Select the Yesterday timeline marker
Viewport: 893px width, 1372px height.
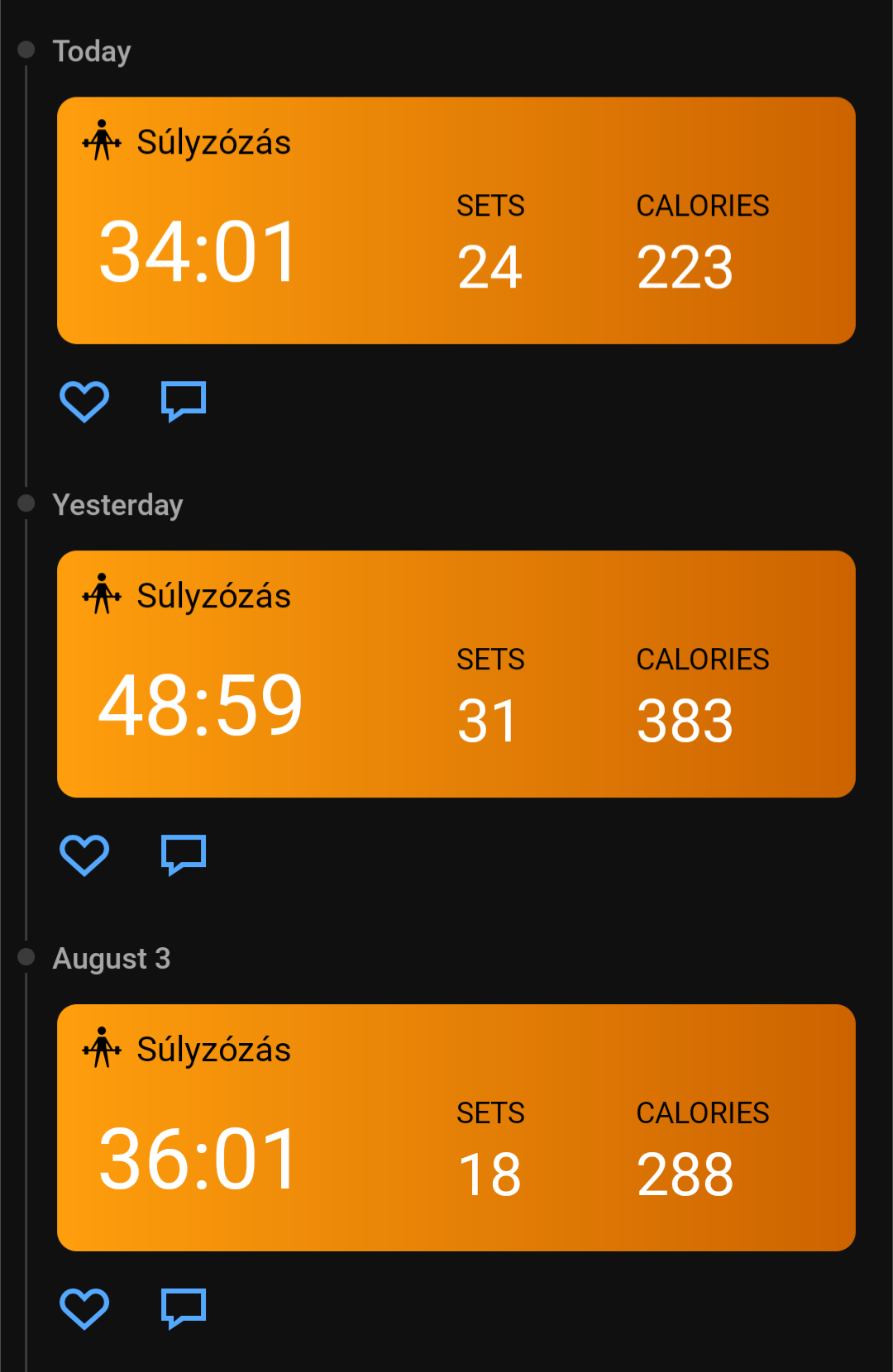[x=26, y=503]
